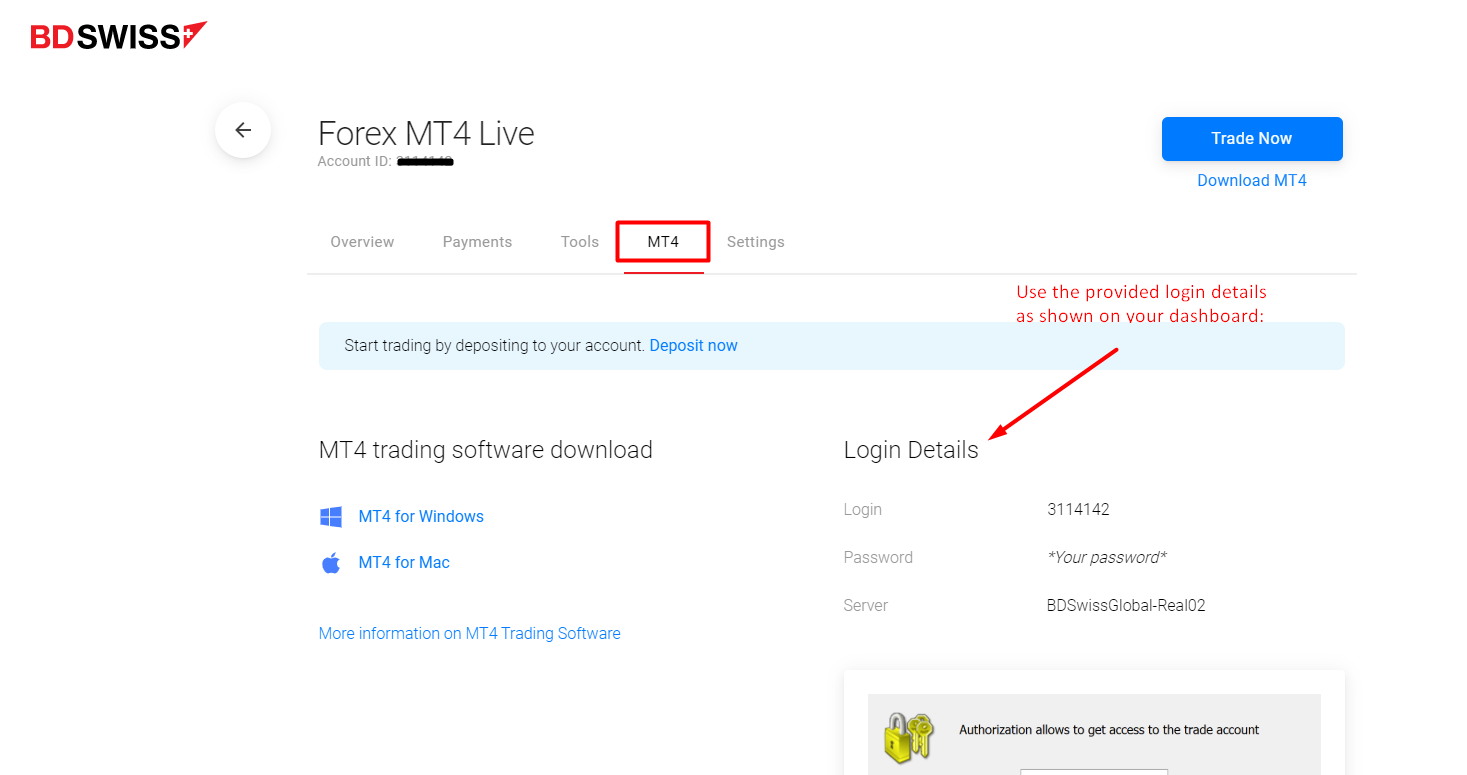Open More information on MT4 Trading Software
Screen dimensions: 1467x775
470,634
